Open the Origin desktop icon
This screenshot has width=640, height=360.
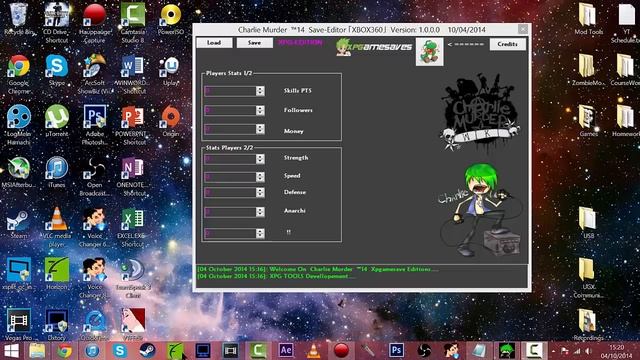(171, 121)
